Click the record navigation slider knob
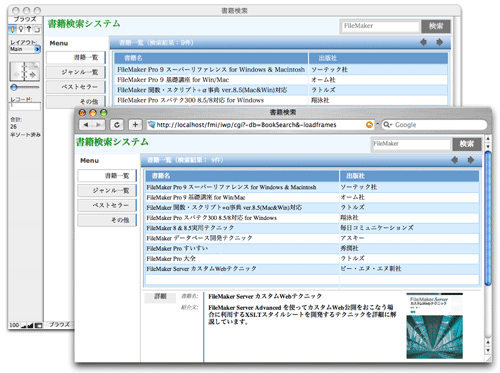Viewport: 500px width, 373px height. click(x=14, y=88)
